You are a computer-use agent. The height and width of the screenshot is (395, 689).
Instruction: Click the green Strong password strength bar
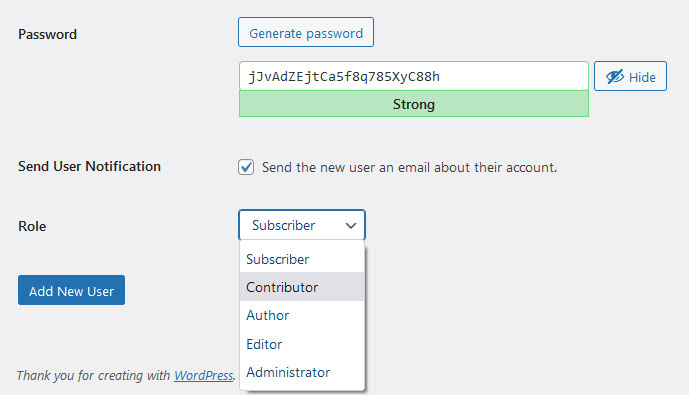[x=413, y=104]
